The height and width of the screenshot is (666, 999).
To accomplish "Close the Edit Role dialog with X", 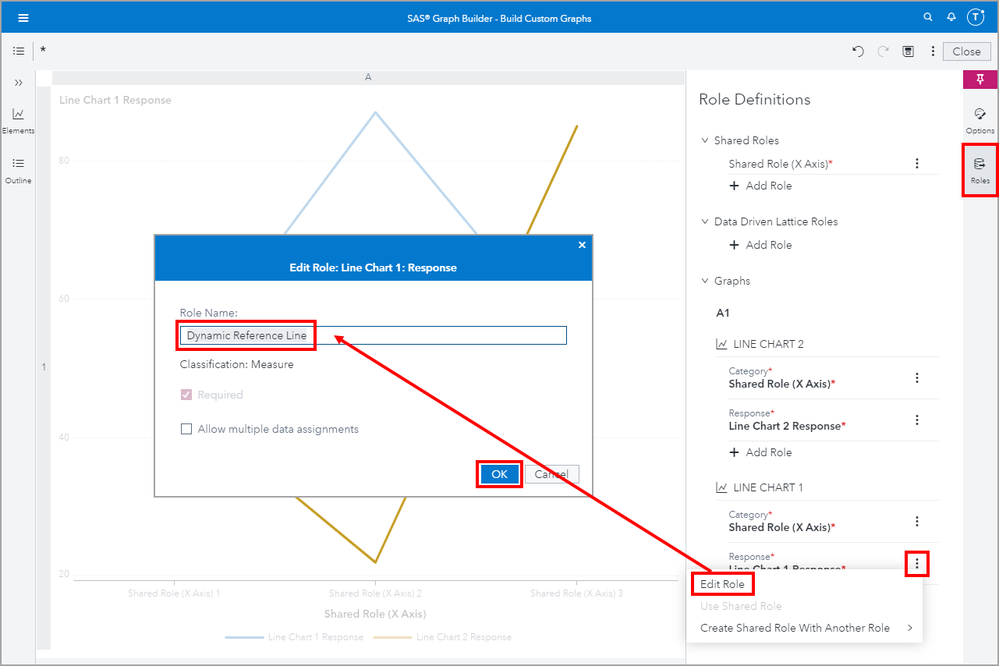I will point(582,245).
